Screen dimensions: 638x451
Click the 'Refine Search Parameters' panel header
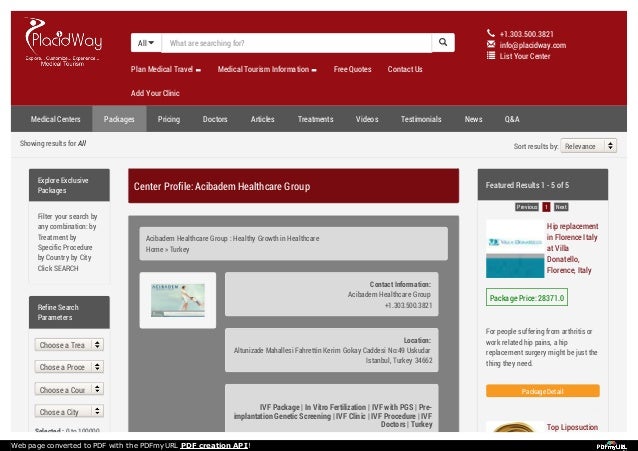(x=69, y=312)
